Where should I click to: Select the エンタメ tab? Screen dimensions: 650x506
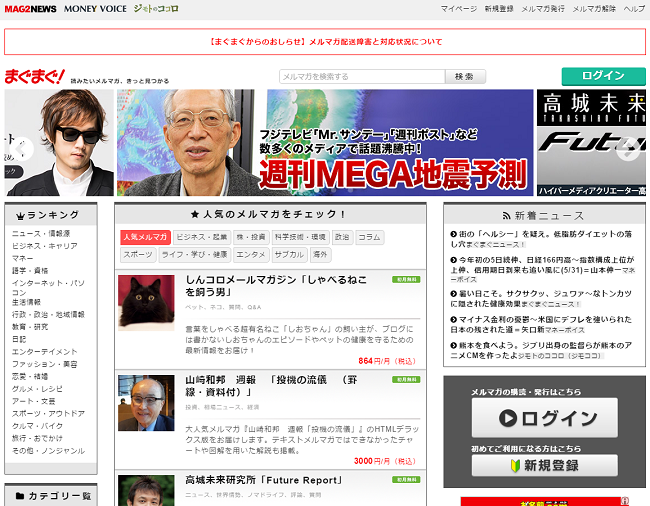point(251,254)
